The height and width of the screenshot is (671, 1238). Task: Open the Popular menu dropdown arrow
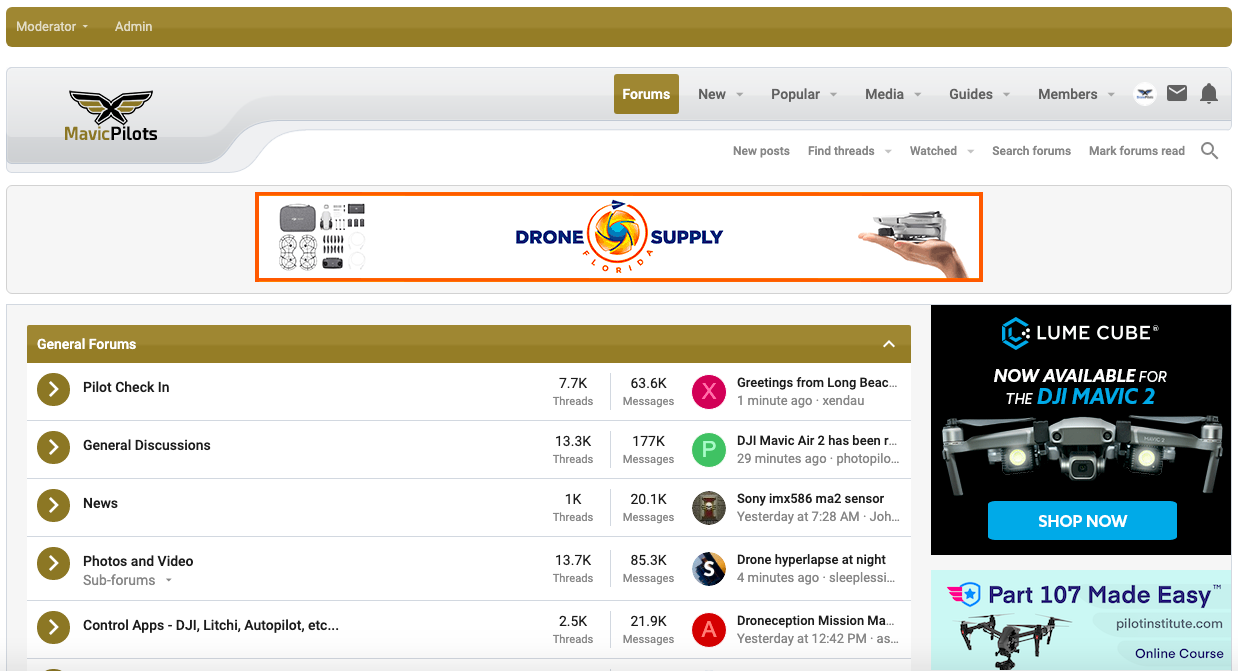click(x=834, y=95)
